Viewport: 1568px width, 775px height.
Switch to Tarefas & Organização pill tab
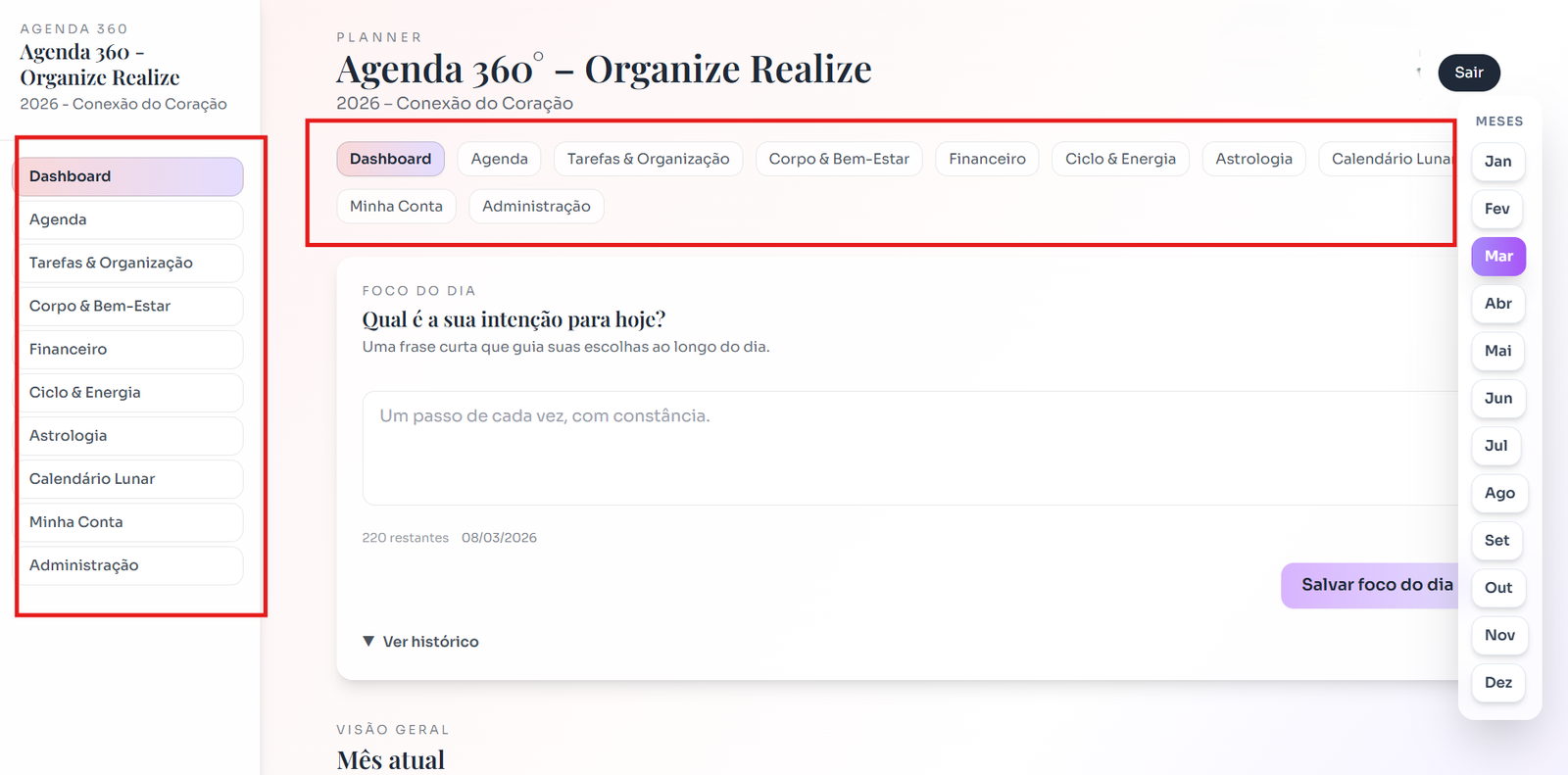click(648, 159)
